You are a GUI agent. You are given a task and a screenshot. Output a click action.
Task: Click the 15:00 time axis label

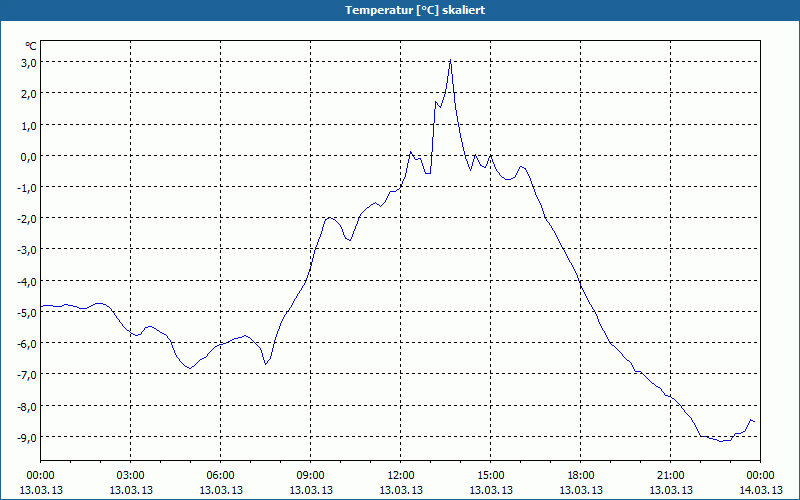[491, 476]
